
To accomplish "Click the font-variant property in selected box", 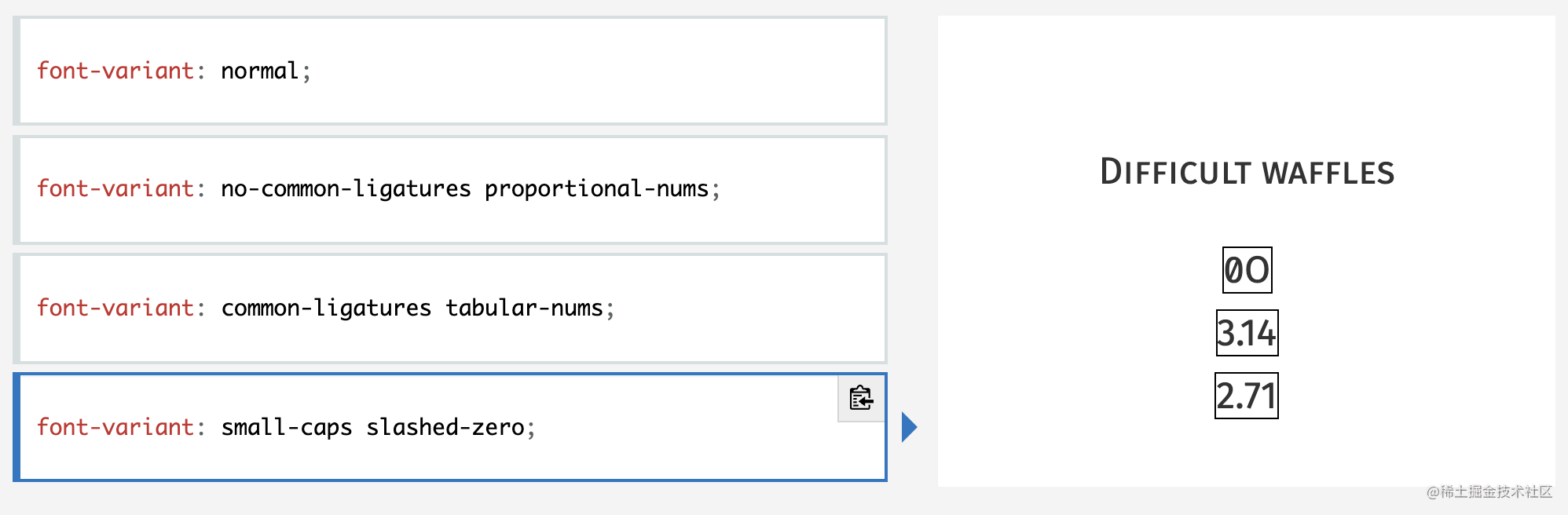I will (x=115, y=427).
